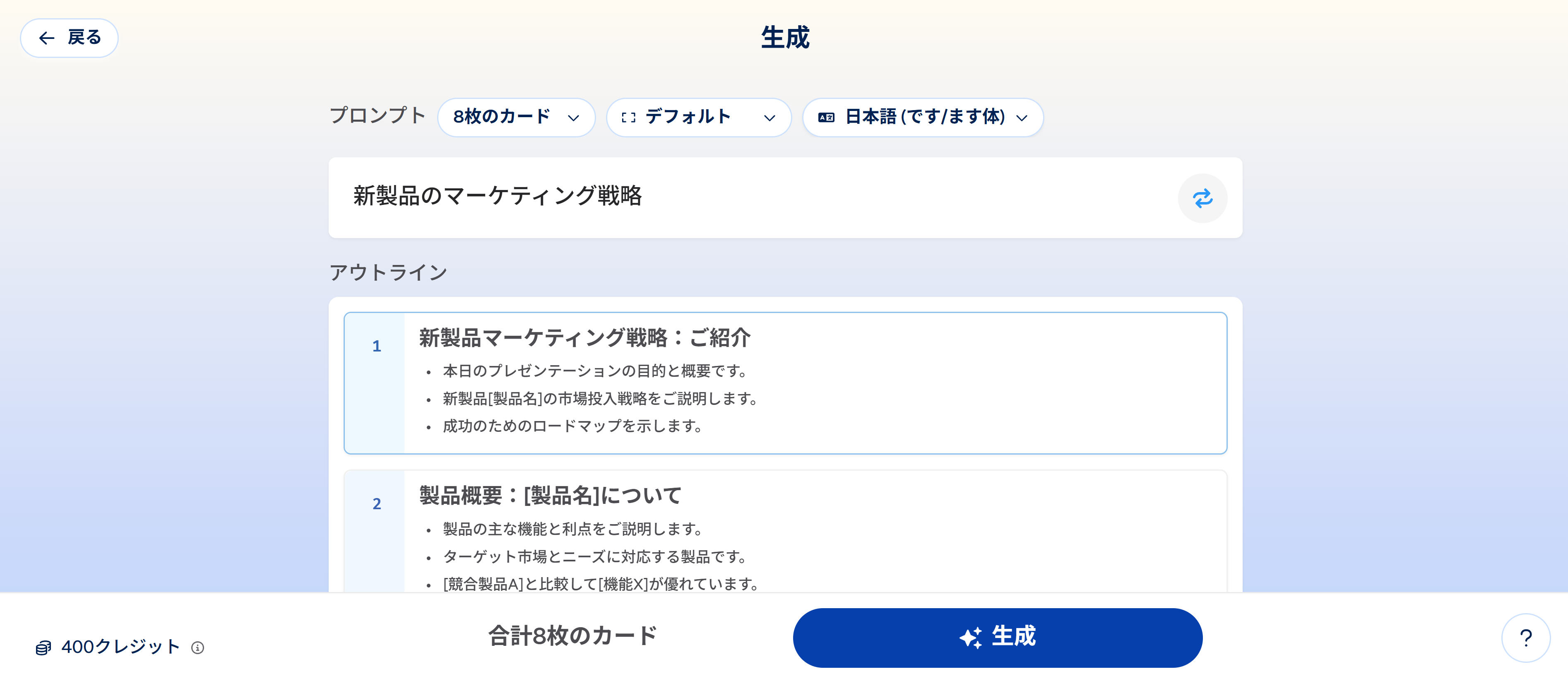
Task: Expand the デフォルト layout dropdown
Action: [698, 118]
